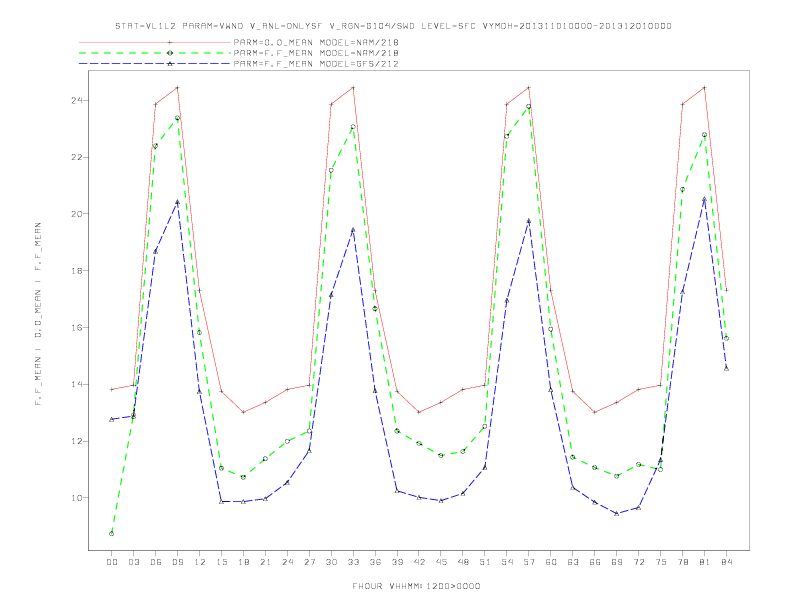
Task: Click x-axis forecast hour label 00
Action: click(x=112, y=562)
